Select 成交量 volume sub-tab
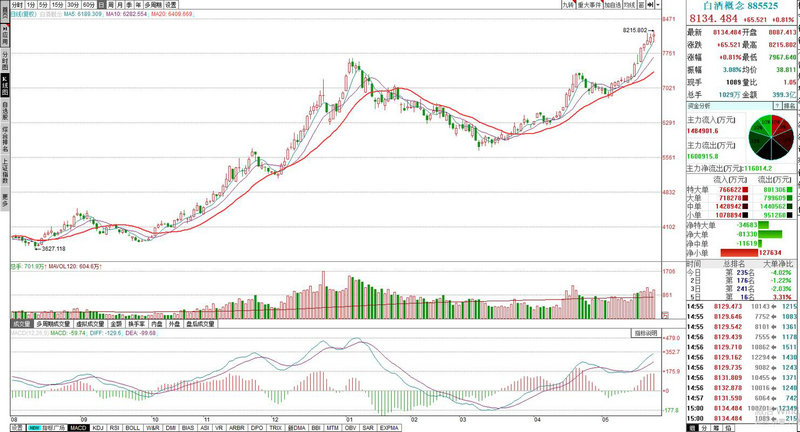This screenshot has height=432, width=800. (21, 324)
